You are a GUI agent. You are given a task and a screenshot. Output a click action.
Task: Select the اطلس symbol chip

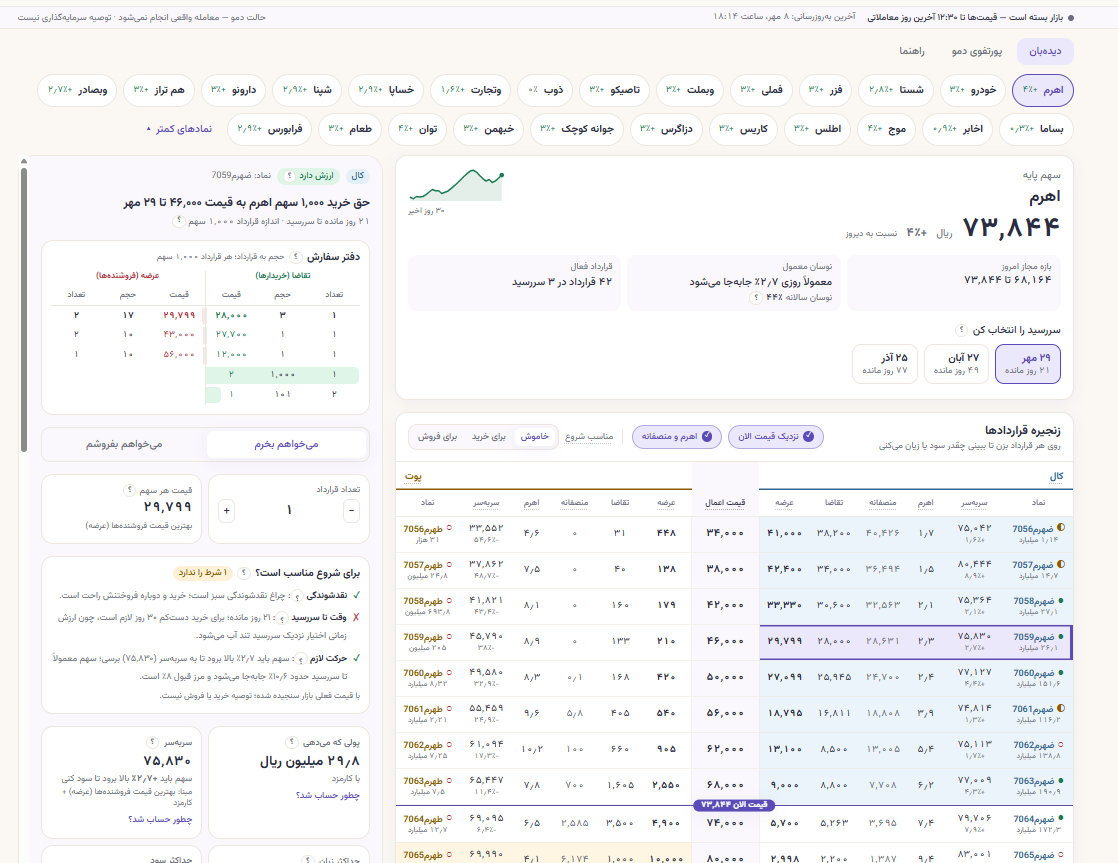(x=818, y=129)
